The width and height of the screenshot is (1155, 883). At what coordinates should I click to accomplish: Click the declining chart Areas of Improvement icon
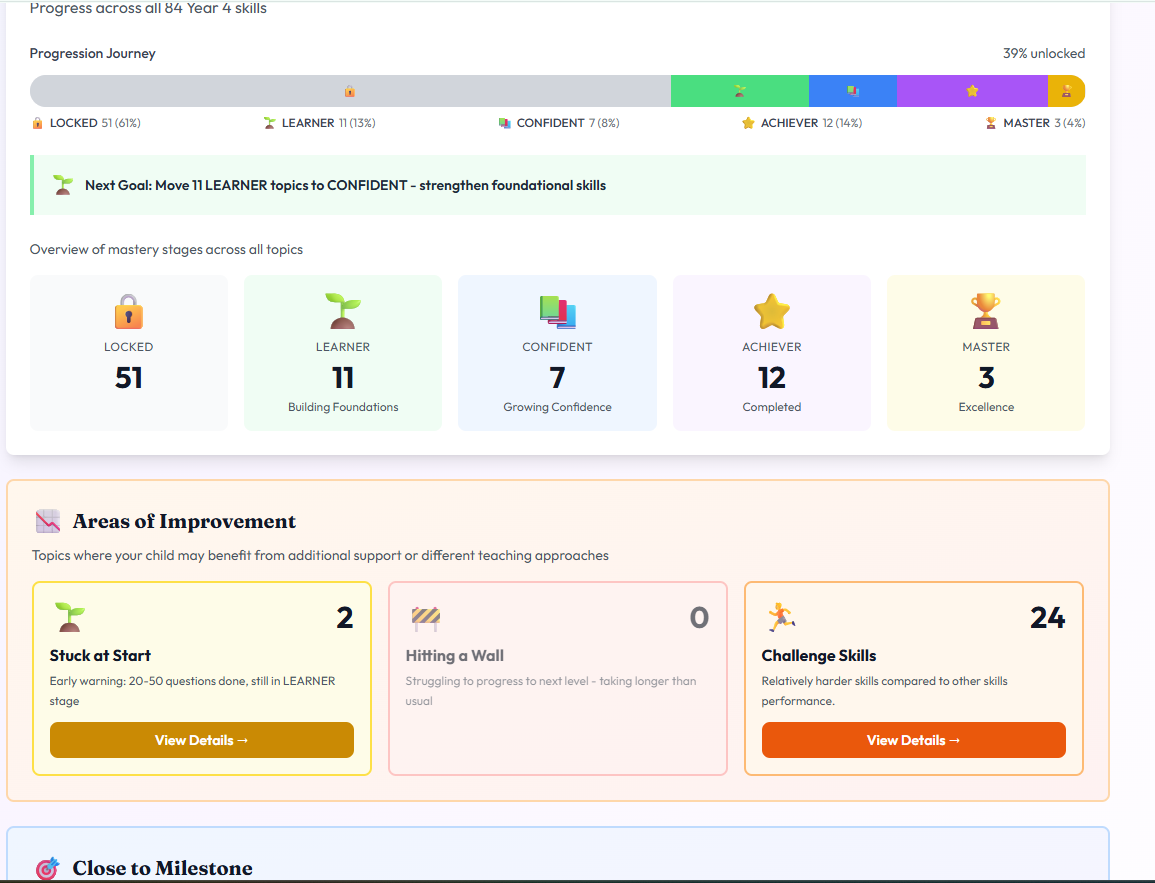click(x=48, y=521)
